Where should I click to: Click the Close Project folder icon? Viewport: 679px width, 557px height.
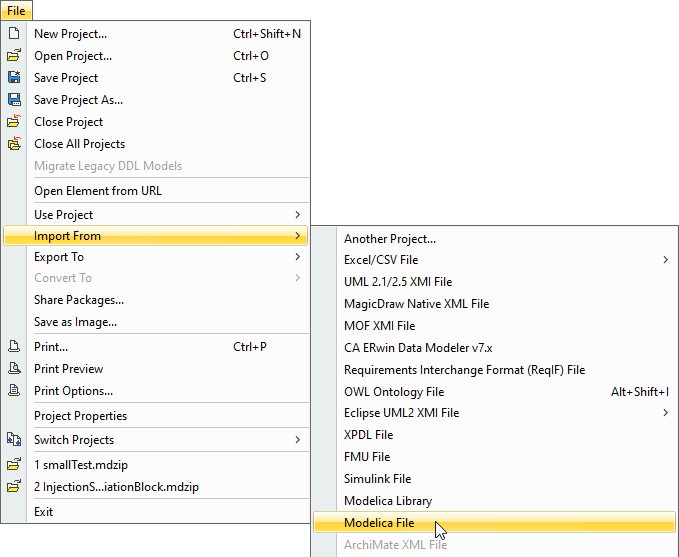[14, 122]
